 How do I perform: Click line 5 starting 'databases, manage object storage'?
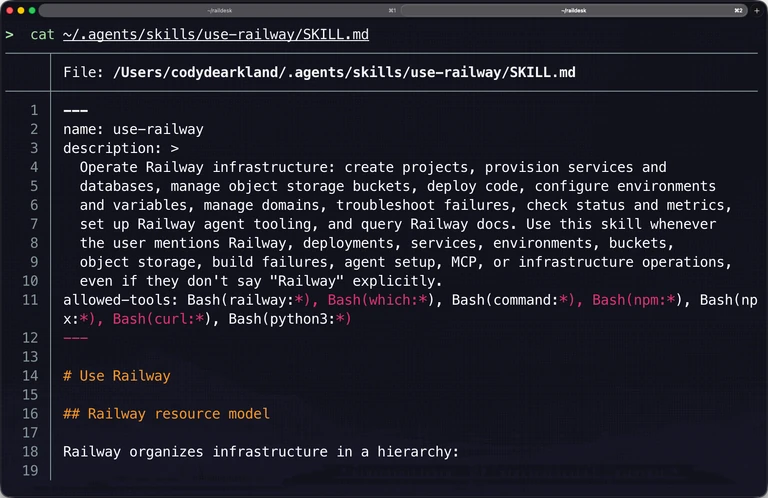tap(397, 187)
